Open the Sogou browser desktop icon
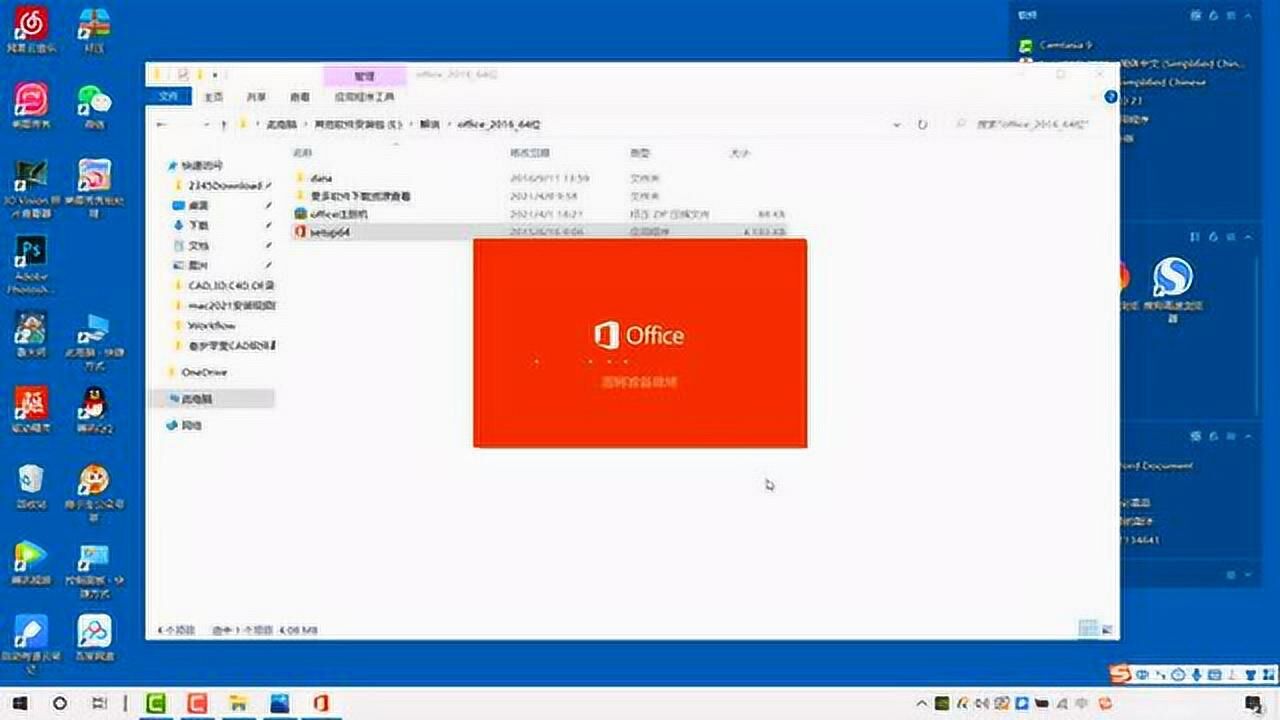 click(x=1172, y=288)
